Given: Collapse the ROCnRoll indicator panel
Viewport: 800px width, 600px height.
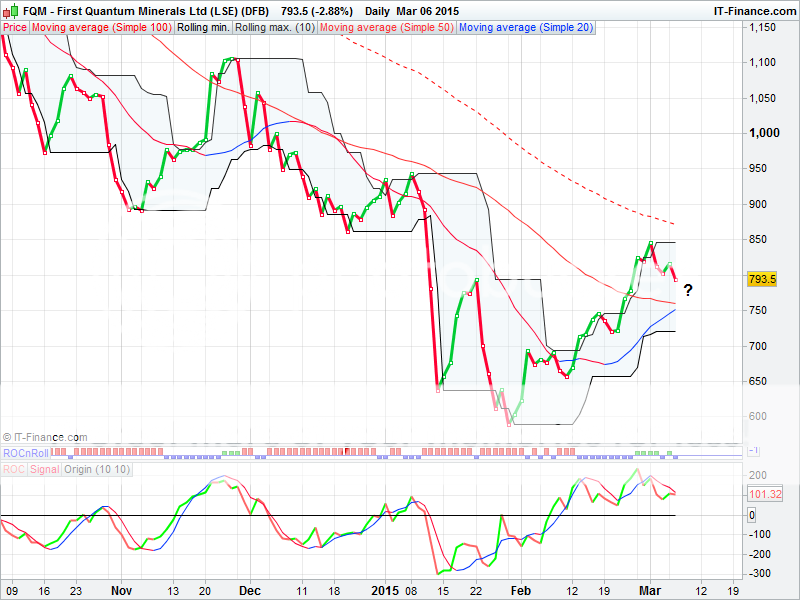Looking at the screenshot, I should 751,451.
